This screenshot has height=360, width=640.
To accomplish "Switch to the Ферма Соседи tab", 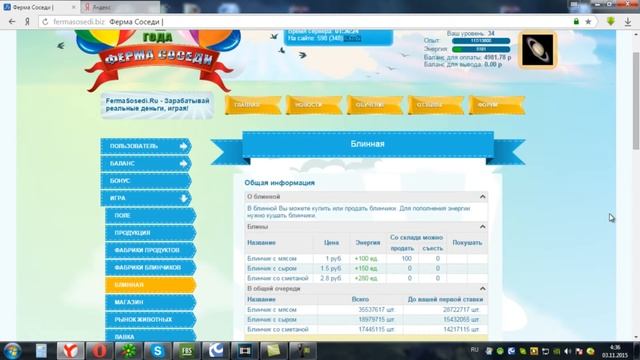I will pos(40,7).
